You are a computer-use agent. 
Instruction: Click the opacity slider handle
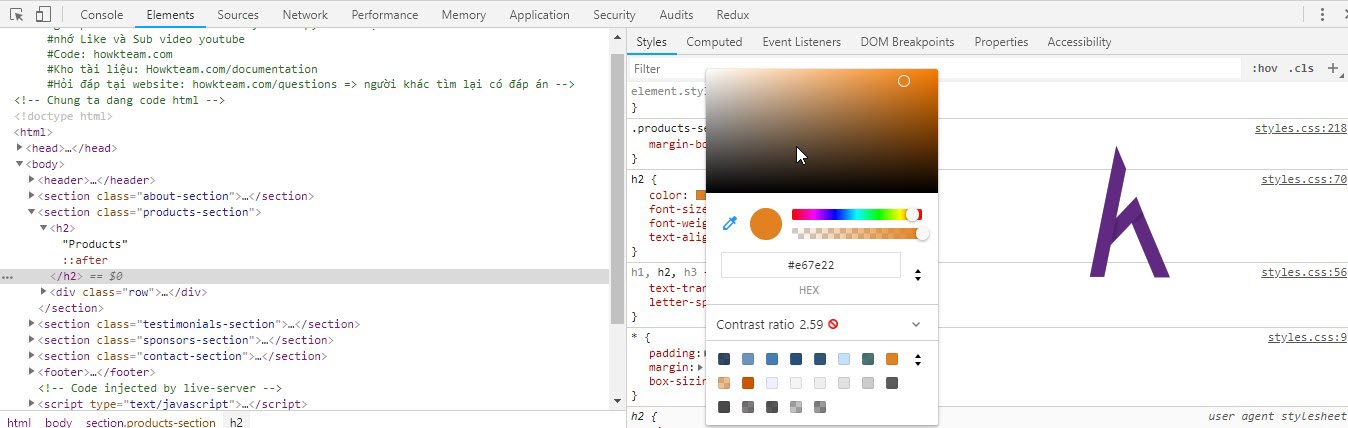click(x=922, y=233)
